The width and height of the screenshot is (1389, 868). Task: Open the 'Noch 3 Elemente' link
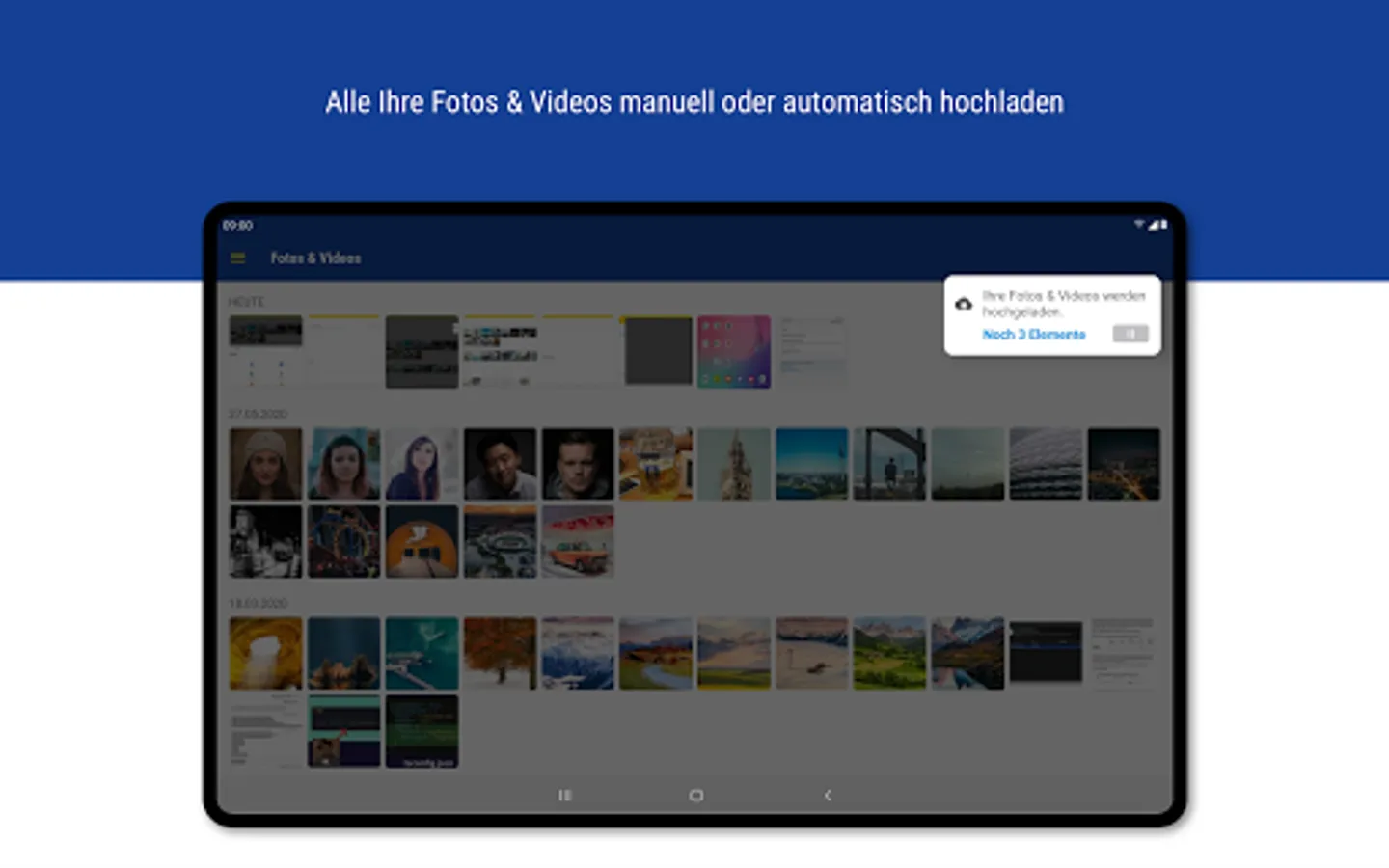(x=1033, y=335)
